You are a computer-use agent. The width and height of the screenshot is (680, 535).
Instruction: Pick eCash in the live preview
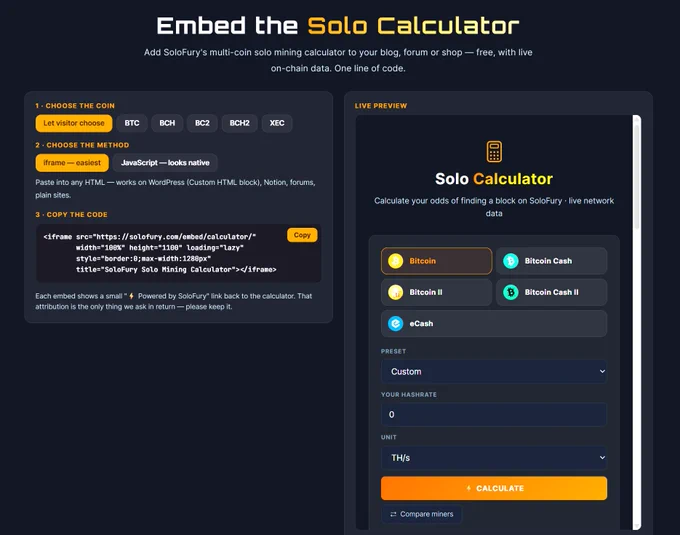point(494,323)
